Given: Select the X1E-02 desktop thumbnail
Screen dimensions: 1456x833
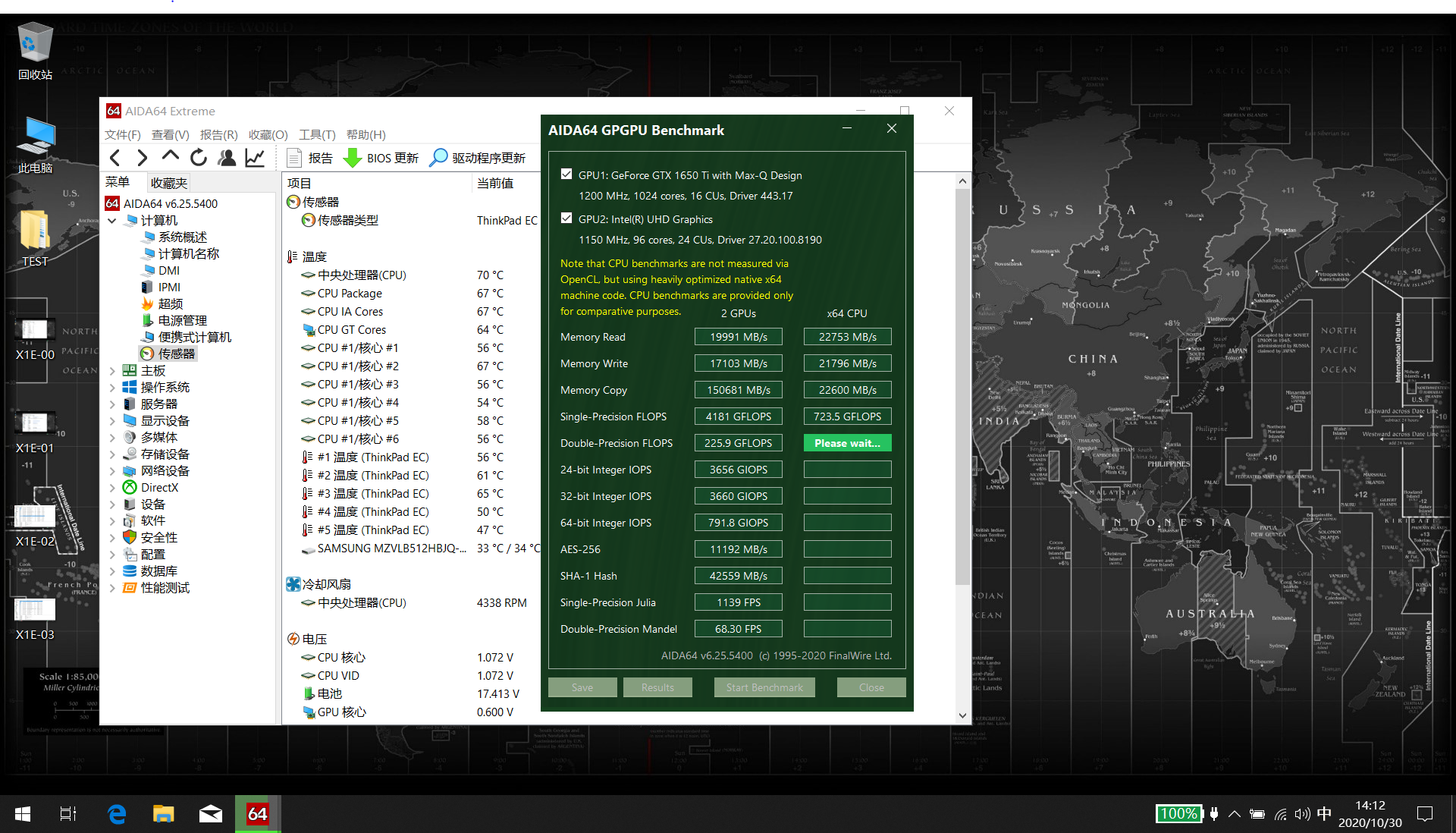Looking at the screenshot, I should pos(35,525).
